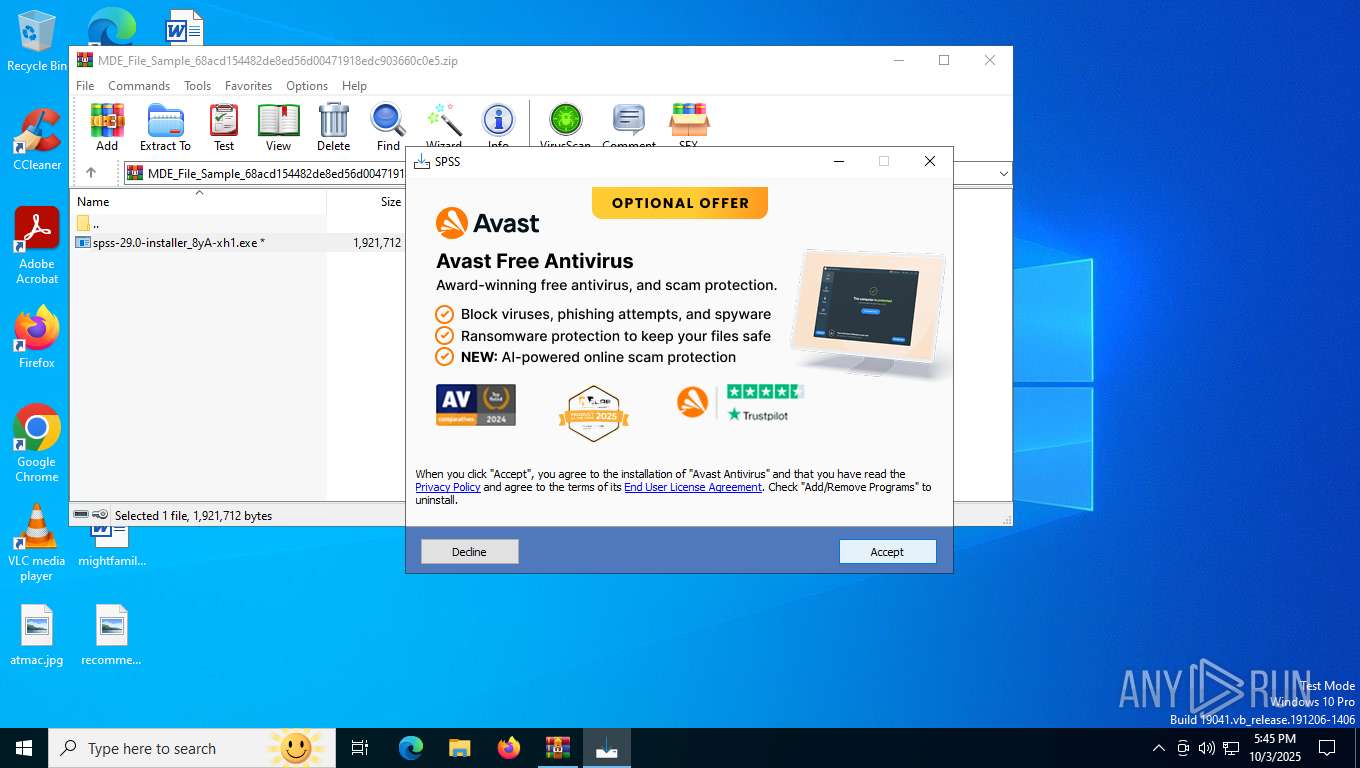Viewport: 1360px width, 768px height.
Task: Open the File menu in WinRAR
Action: coord(85,86)
